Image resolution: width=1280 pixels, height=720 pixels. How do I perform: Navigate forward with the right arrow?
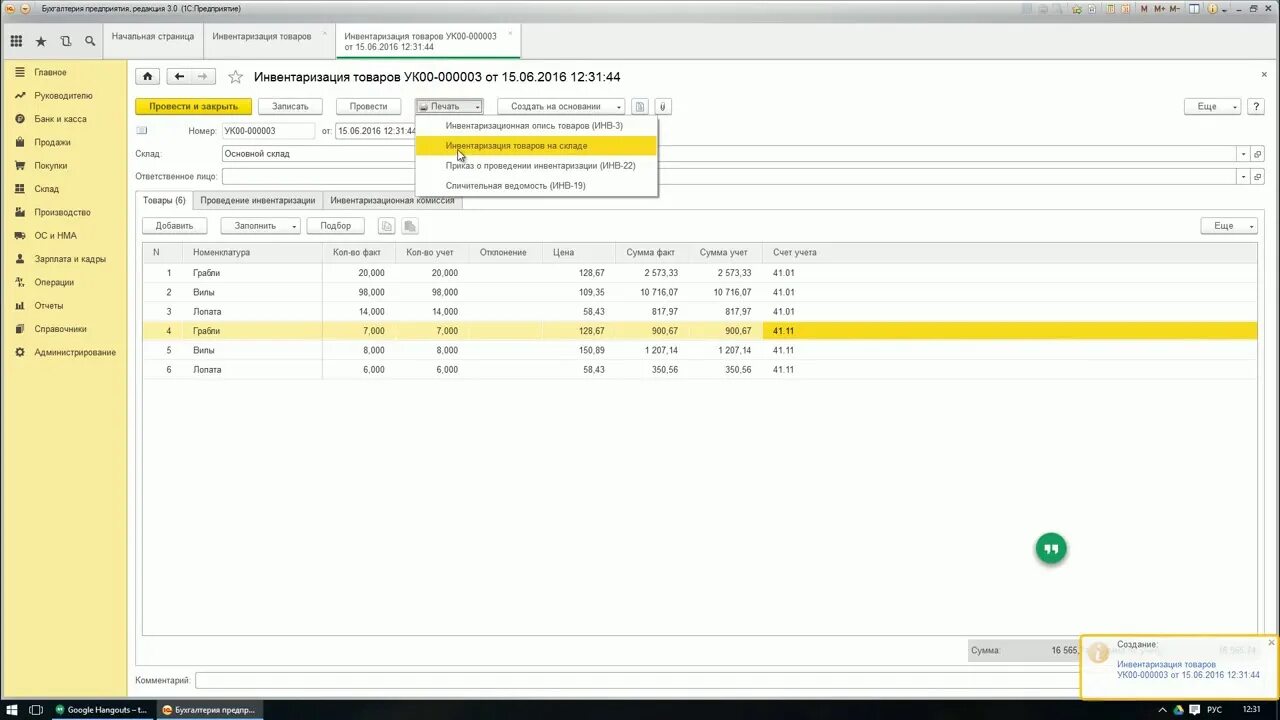203,77
